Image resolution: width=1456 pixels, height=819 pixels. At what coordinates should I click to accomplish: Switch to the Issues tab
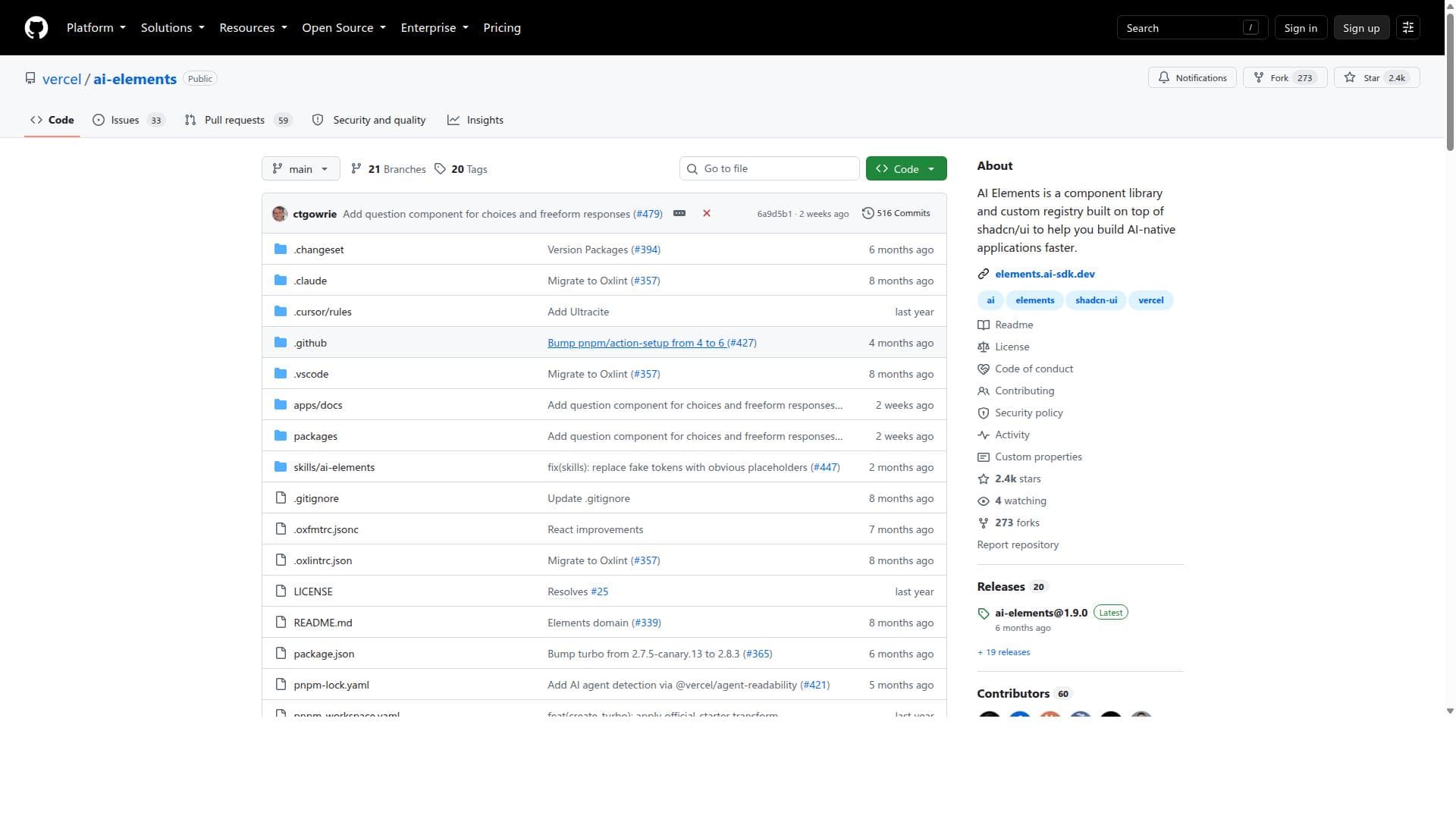tap(129, 121)
